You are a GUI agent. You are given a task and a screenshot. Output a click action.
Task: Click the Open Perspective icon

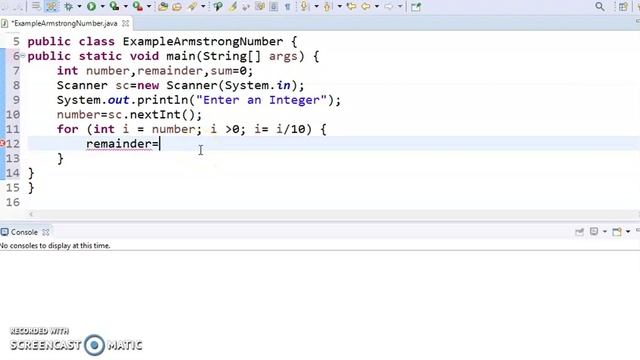[x=623, y=7]
